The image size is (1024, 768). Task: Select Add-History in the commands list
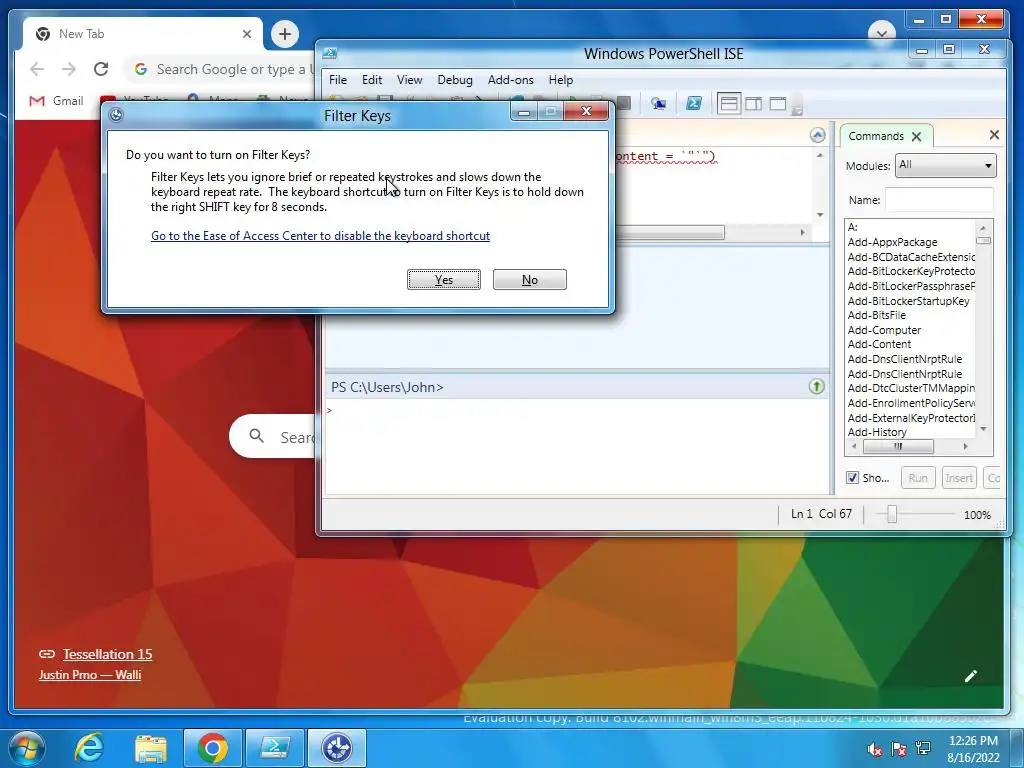click(x=877, y=432)
